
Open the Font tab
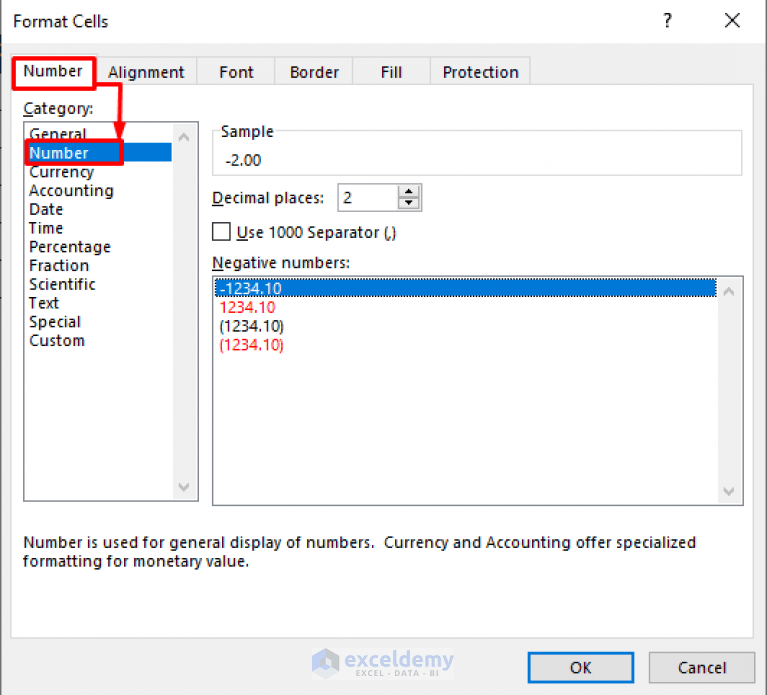(236, 72)
